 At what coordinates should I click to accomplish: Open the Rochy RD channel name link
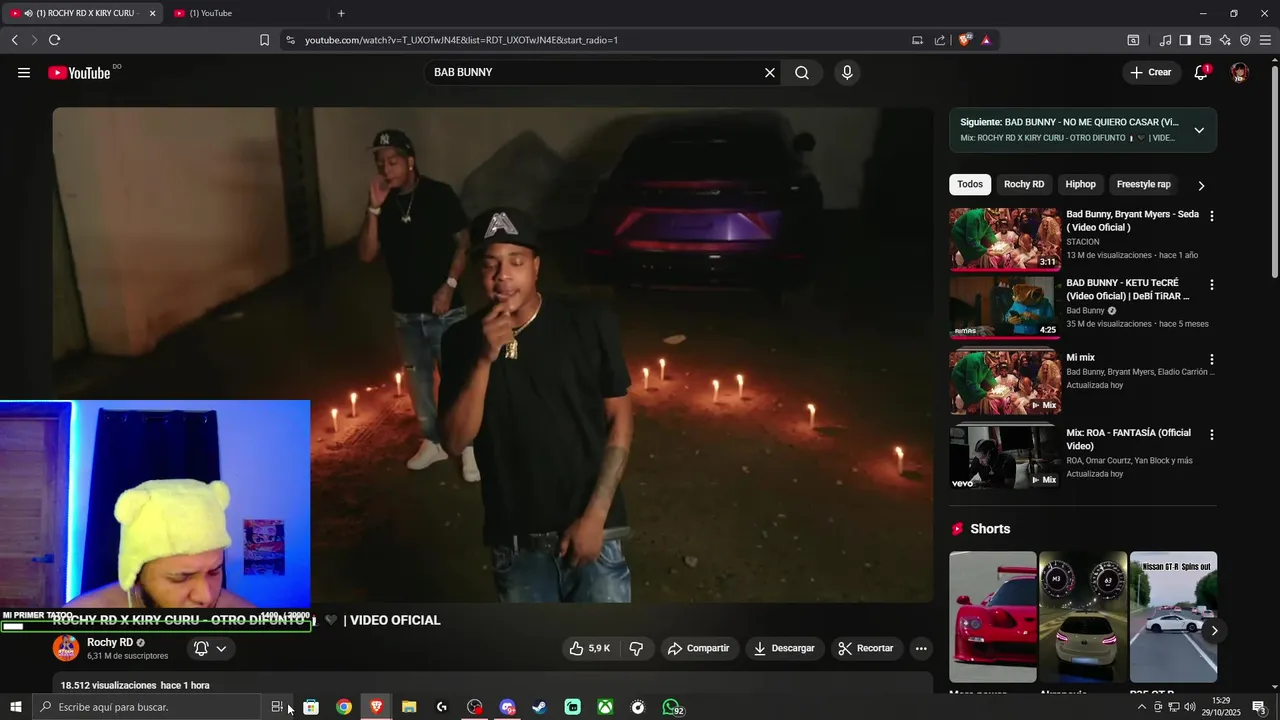pyautogui.click(x=110, y=643)
